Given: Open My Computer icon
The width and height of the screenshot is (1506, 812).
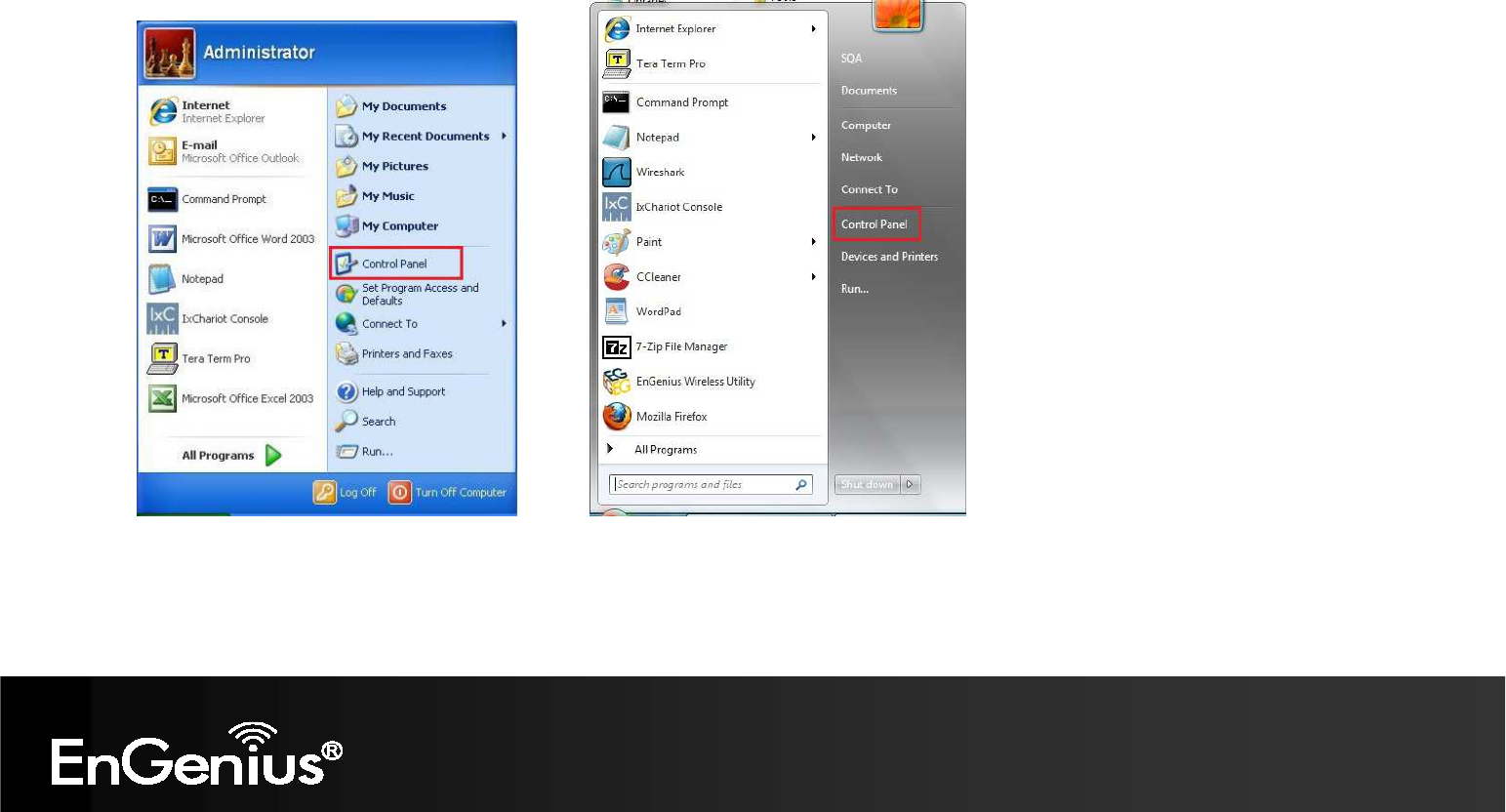Looking at the screenshot, I should click(346, 225).
